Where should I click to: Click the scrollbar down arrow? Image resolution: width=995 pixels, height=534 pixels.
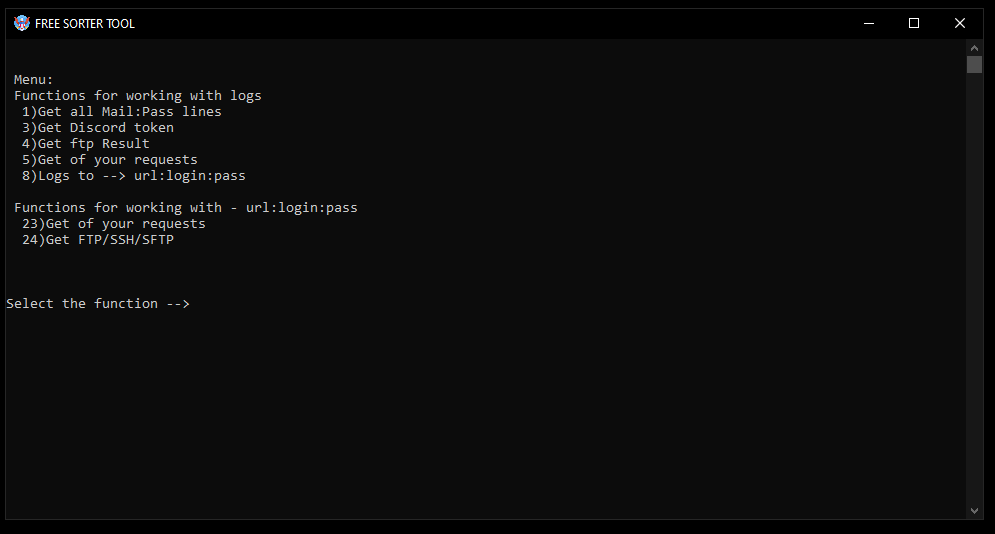pos(974,511)
